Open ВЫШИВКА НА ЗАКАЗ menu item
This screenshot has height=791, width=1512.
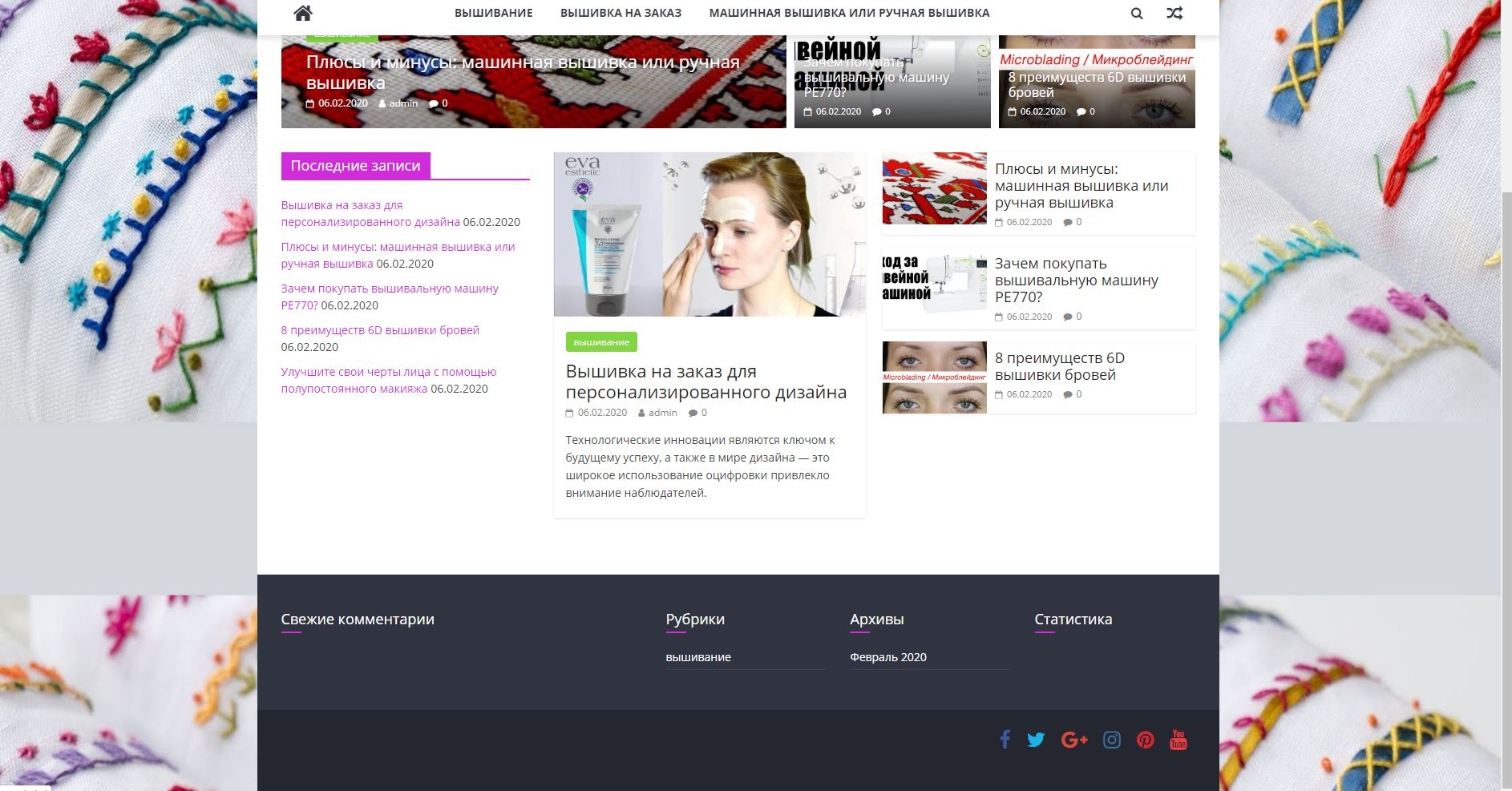tap(621, 13)
